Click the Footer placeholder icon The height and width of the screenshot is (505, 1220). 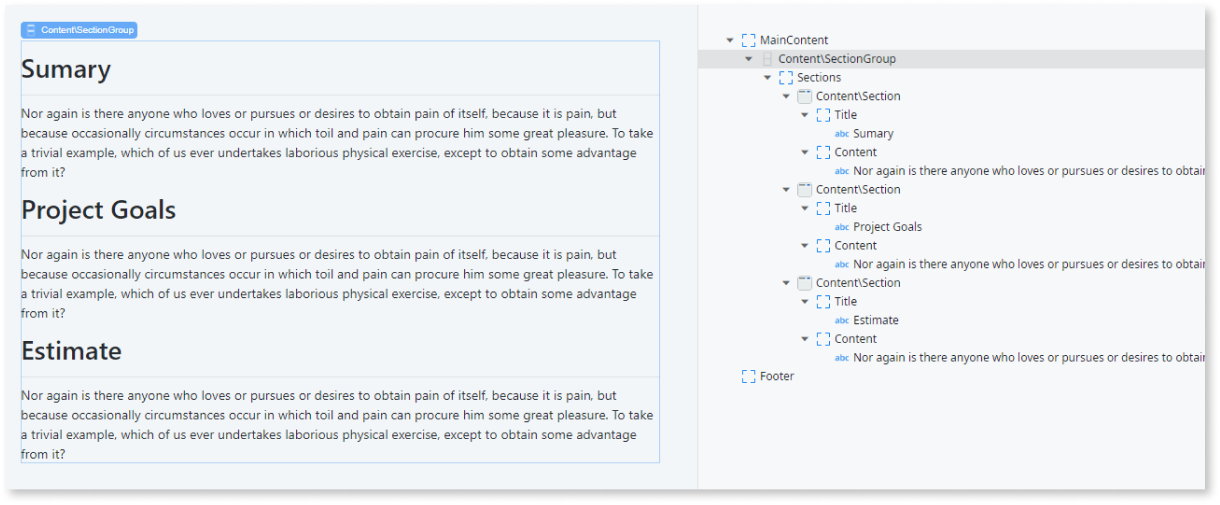coord(748,377)
